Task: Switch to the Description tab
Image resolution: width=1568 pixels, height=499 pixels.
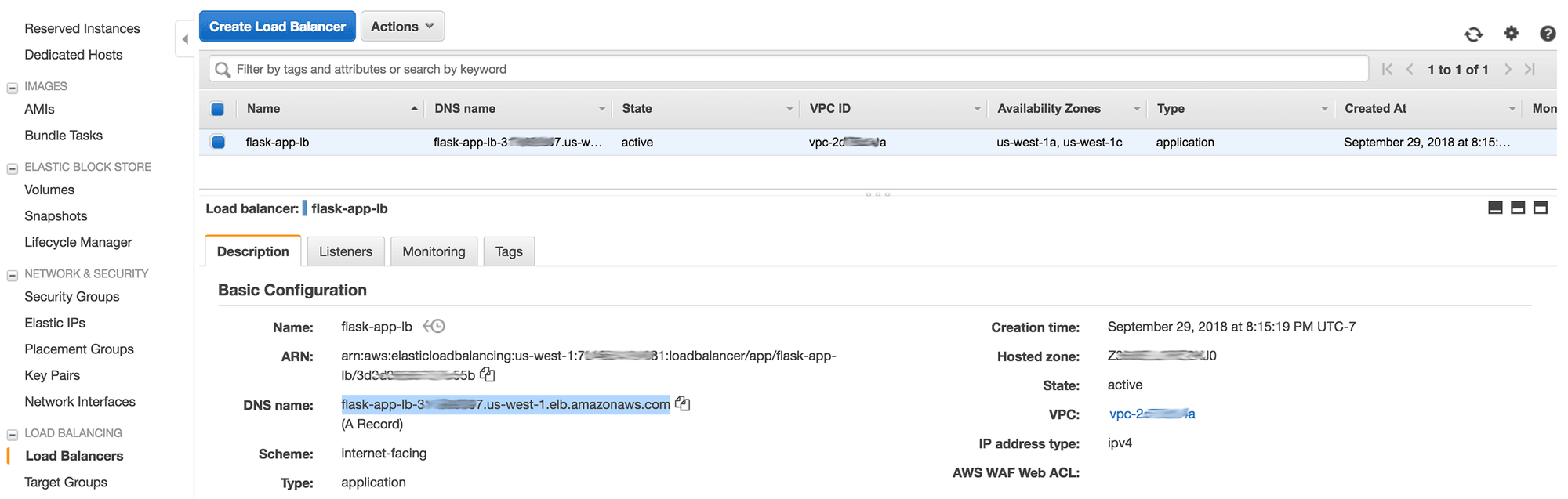Action: tap(253, 251)
